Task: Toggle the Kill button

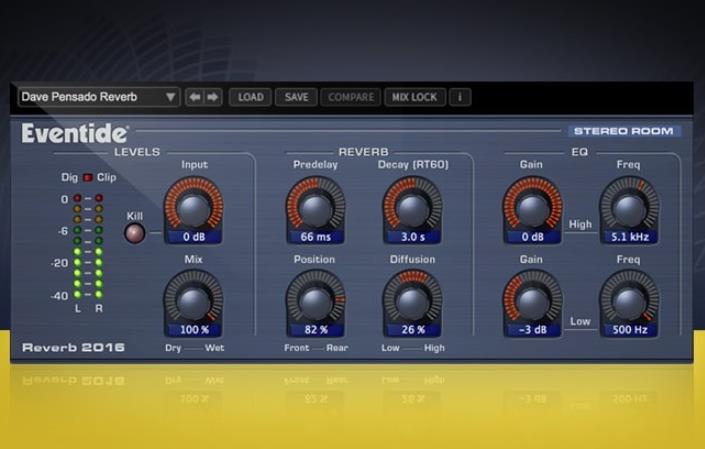Action: (x=134, y=233)
